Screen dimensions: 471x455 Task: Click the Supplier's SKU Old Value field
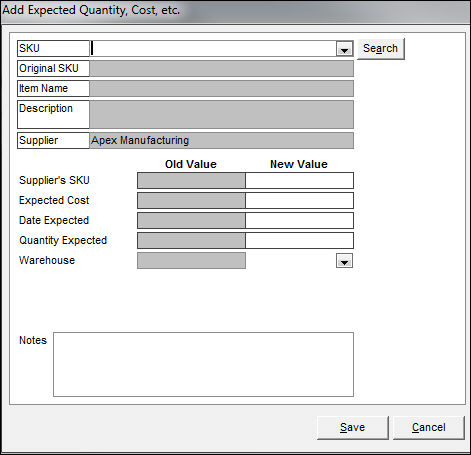(x=191, y=181)
